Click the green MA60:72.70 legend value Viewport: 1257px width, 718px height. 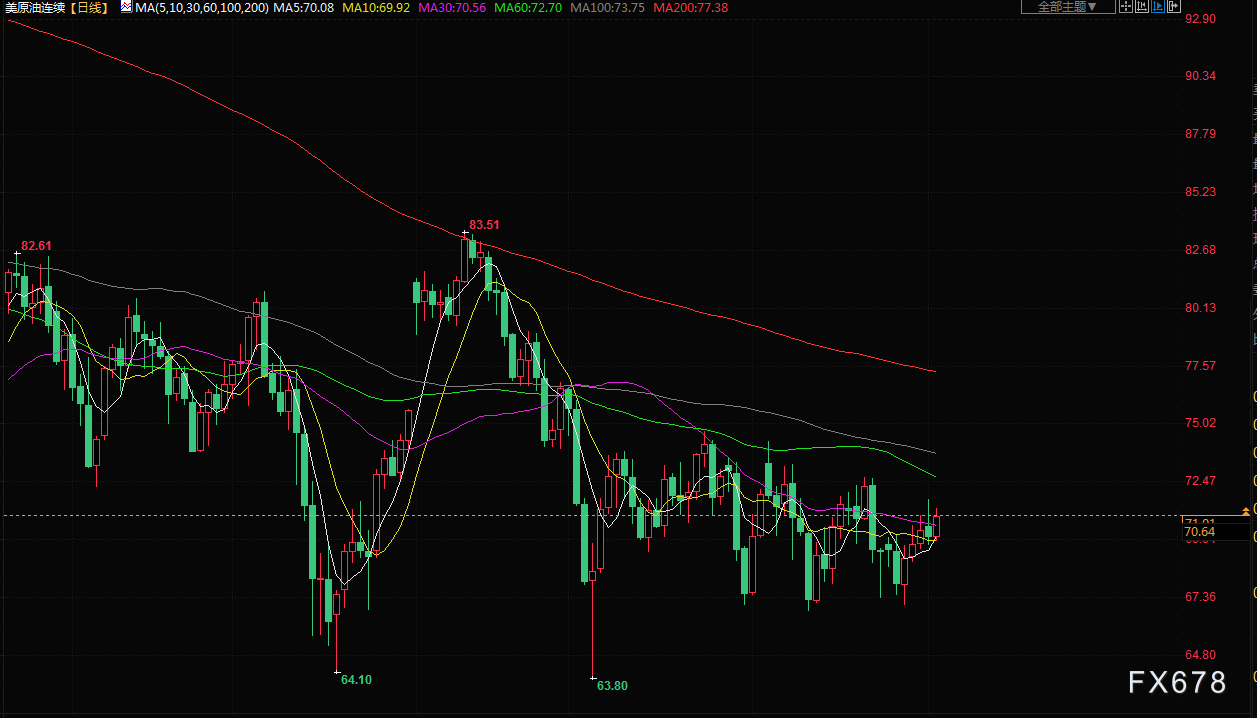click(x=527, y=8)
